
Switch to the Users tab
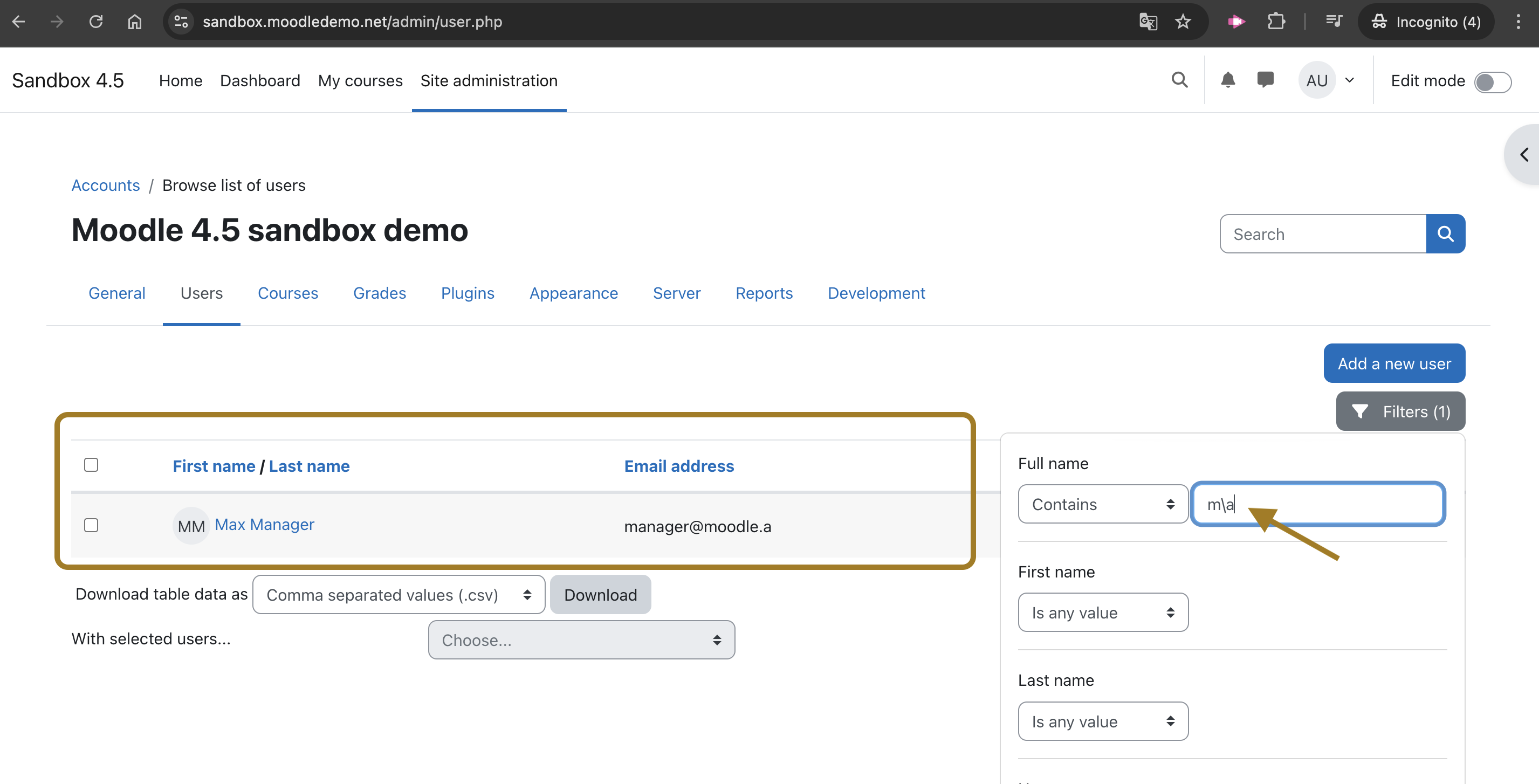pyautogui.click(x=201, y=293)
